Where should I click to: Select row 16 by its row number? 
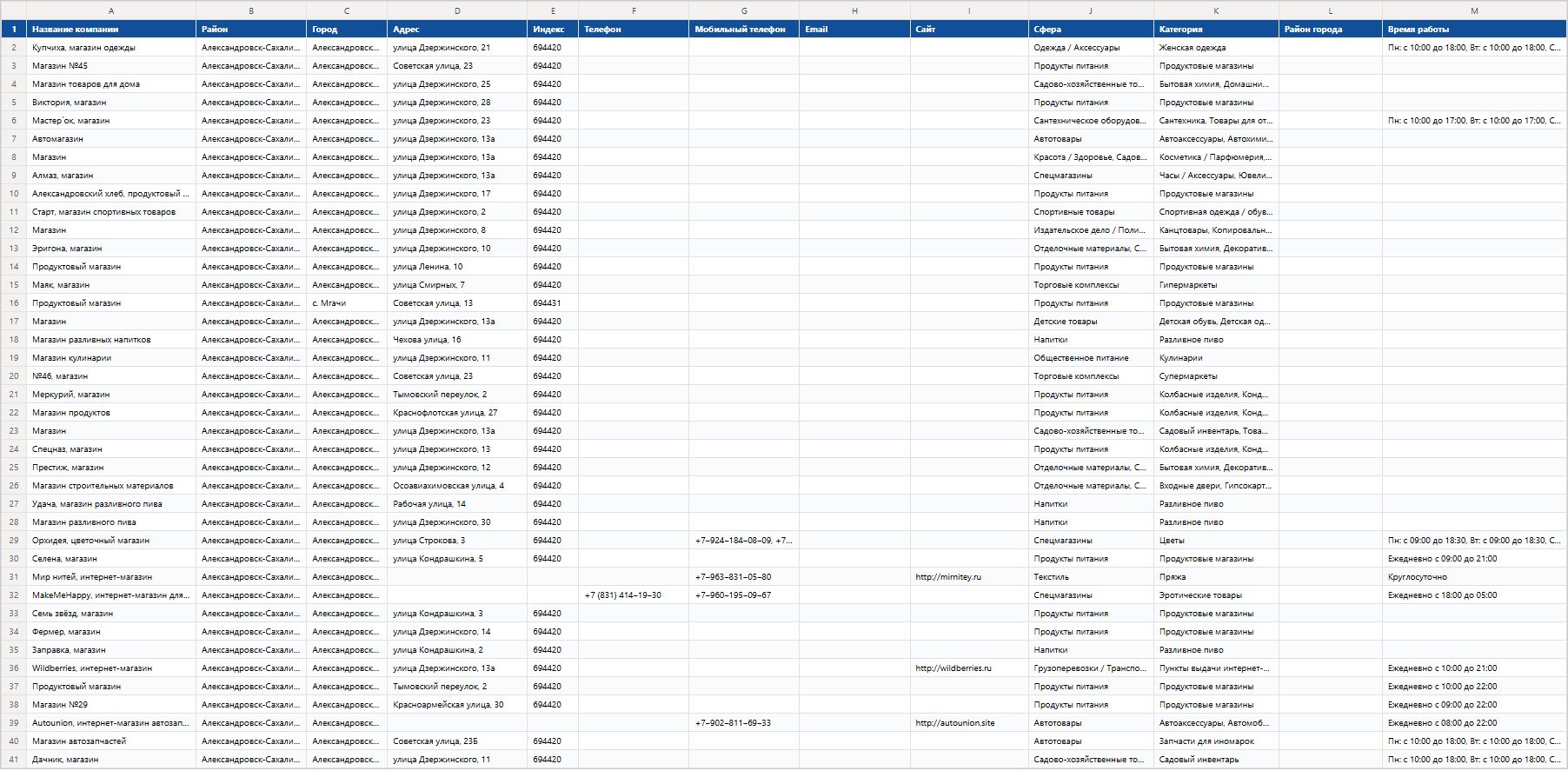pyautogui.click(x=14, y=303)
